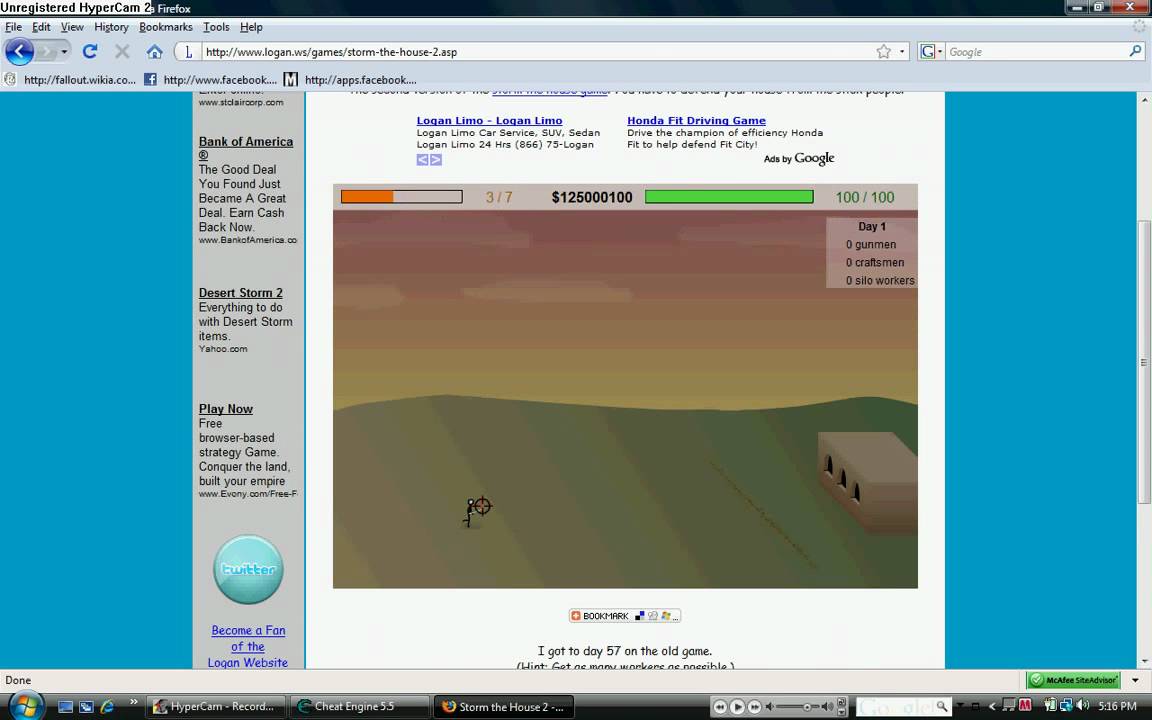Mute the media toolbar speaker icon
Image resolution: width=1152 pixels, height=720 pixels.
pyautogui.click(x=770, y=707)
